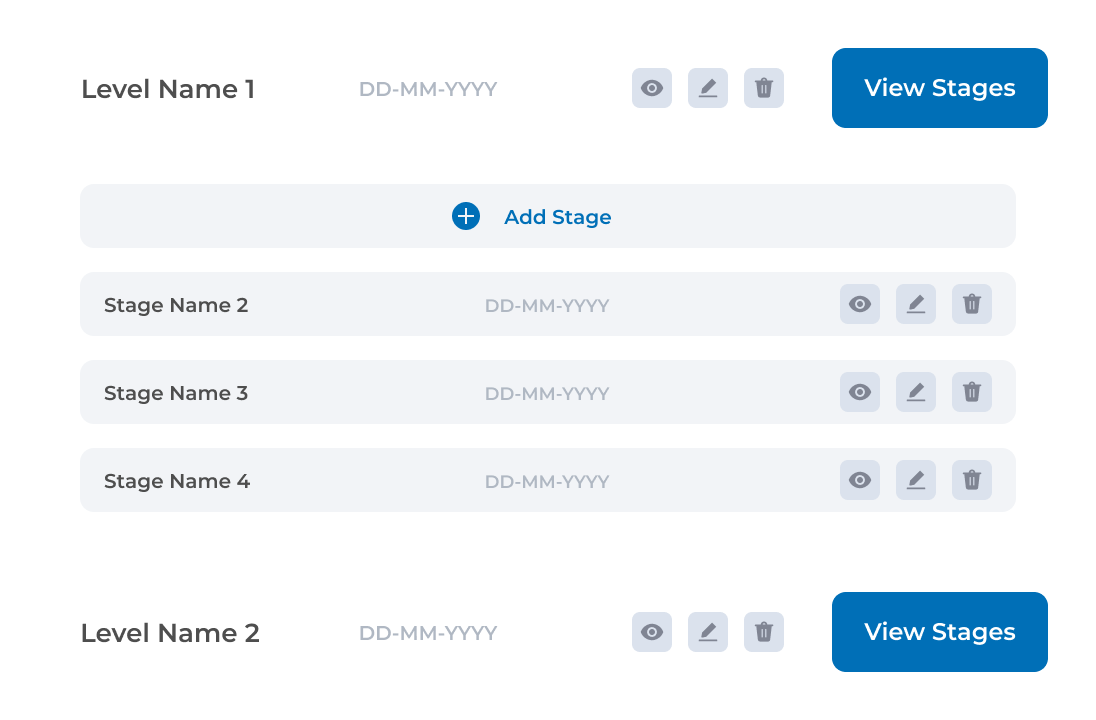This screenshot has width=1096, height=720.
Task: Delete Stage Name 3 using trash icon
Action: tap(972, 392)
